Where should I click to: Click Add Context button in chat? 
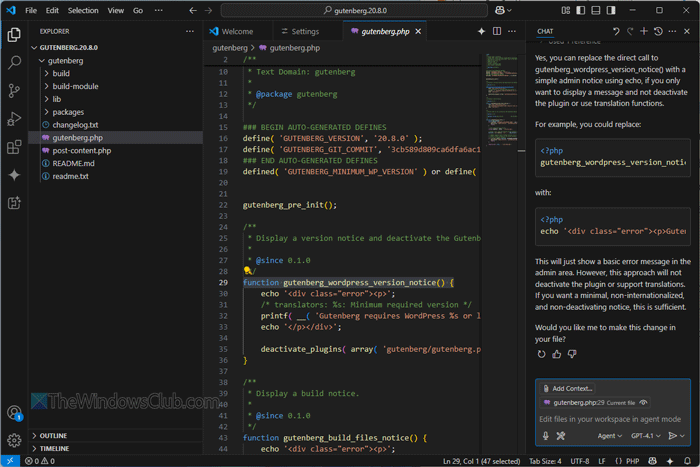click(568, 388)
